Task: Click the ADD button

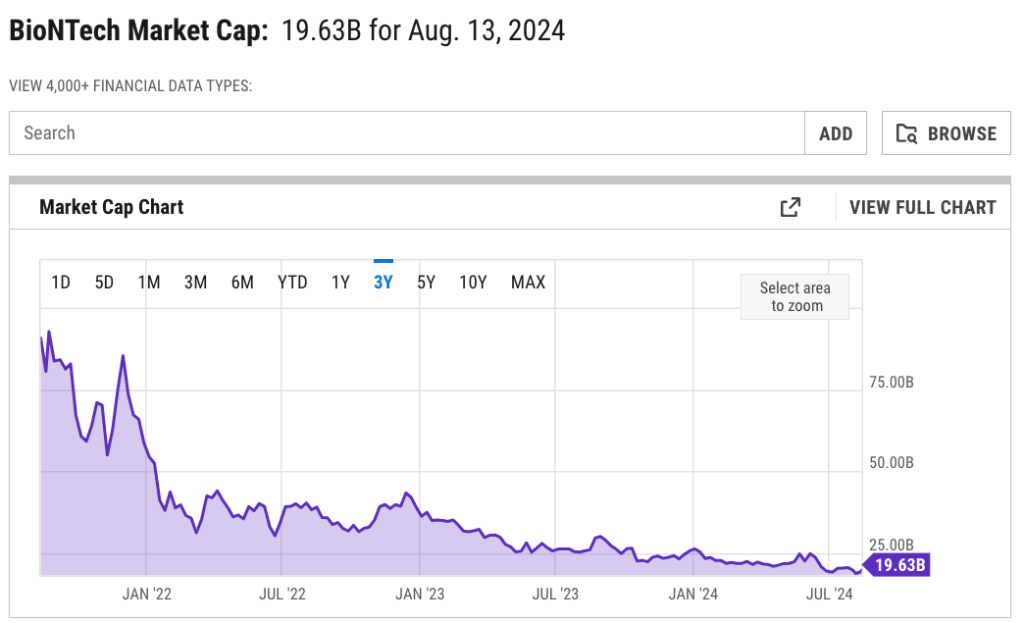Action: [835, 132]
